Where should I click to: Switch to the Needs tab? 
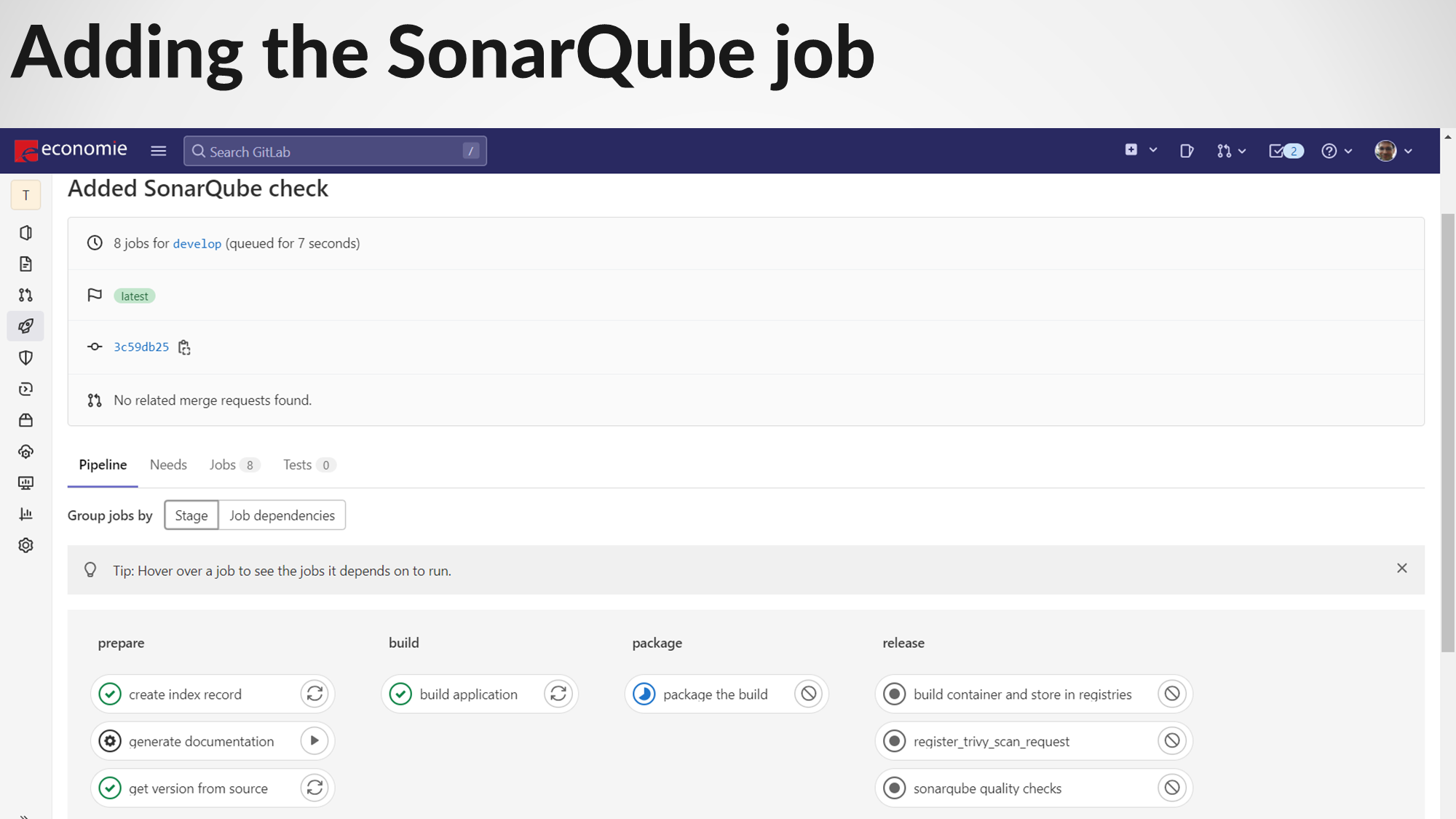click(168, 464)
